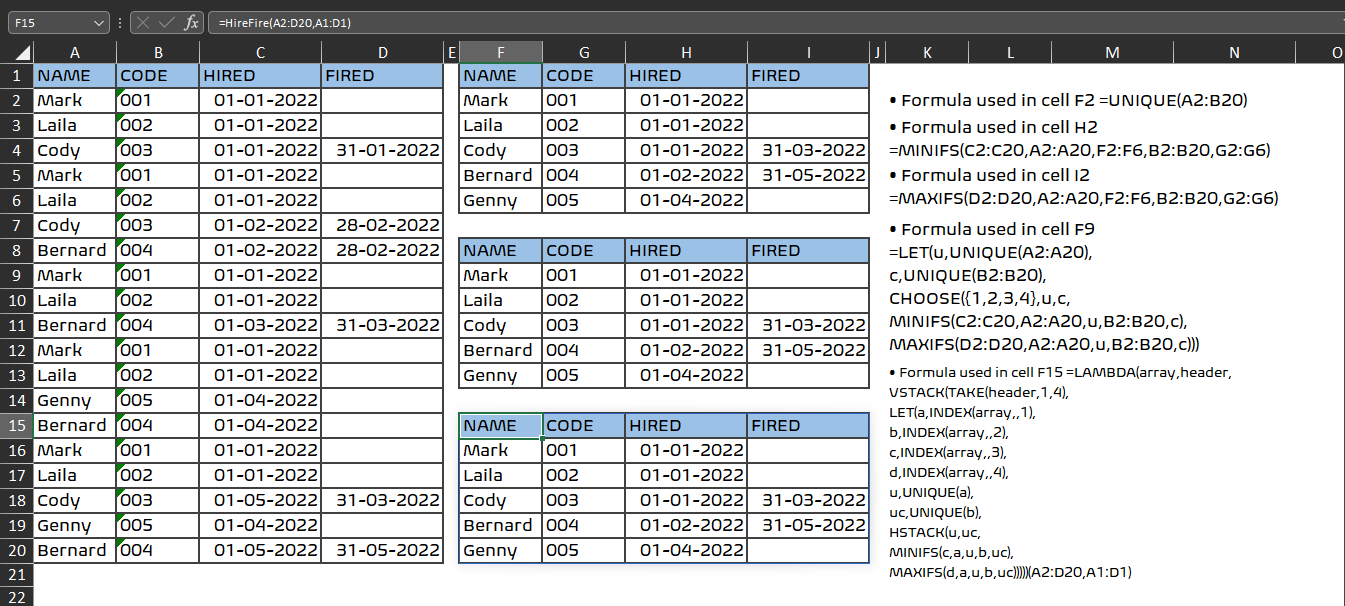
Task: Click cell D11 with 31-03-2022
Action: (382, 325)
